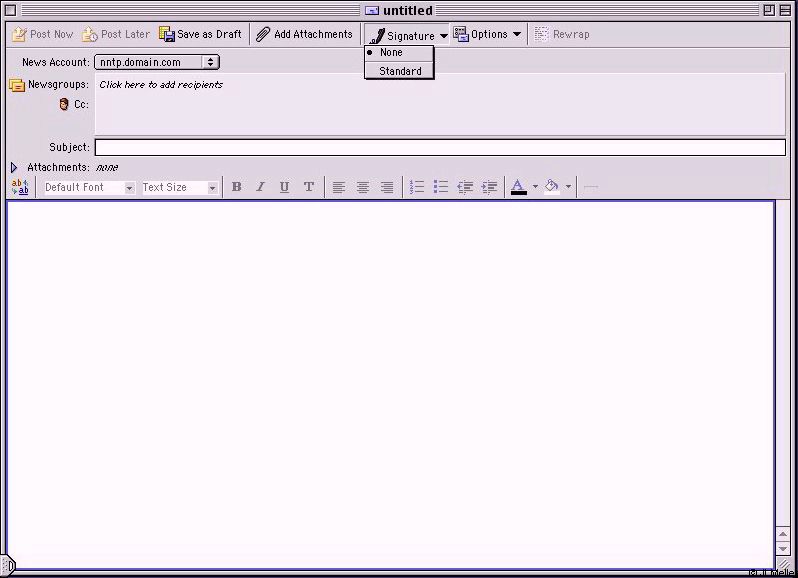Click 'Click here to add recipients' area
The height and width of the screenshot is (578, 798).
coord(161,84)
